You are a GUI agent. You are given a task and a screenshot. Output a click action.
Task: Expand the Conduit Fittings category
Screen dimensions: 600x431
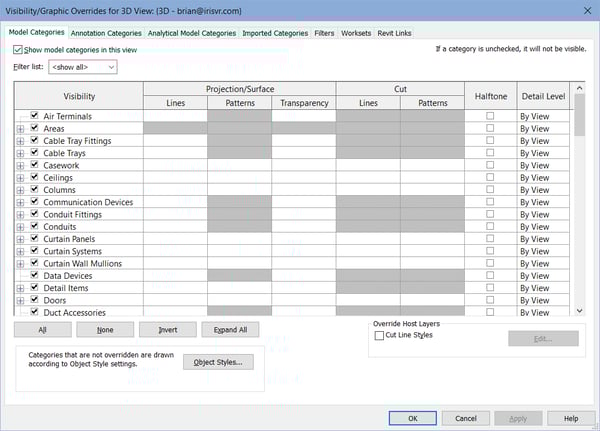[21, 215]
